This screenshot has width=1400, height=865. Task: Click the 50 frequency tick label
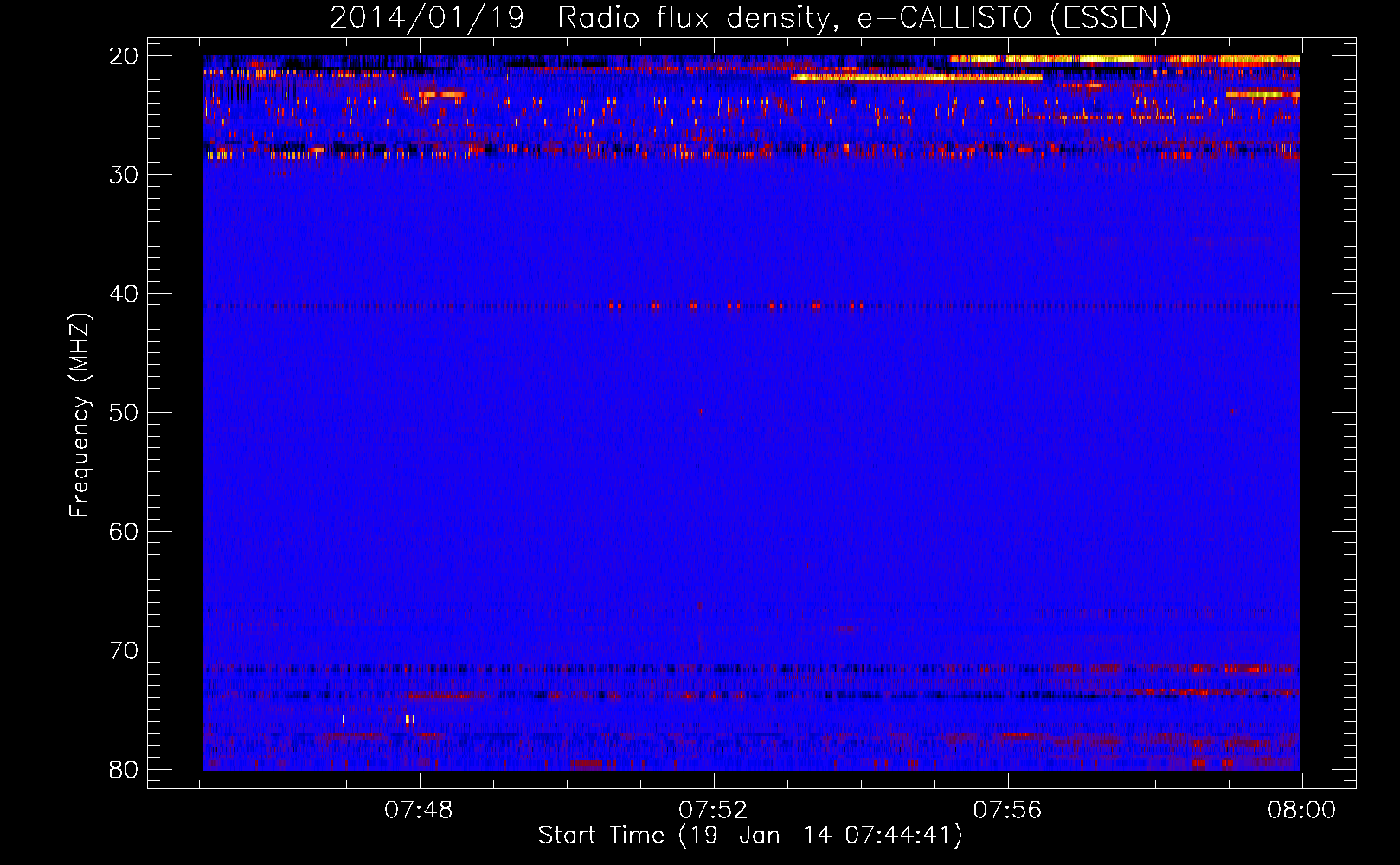click(x=124, y=413)
